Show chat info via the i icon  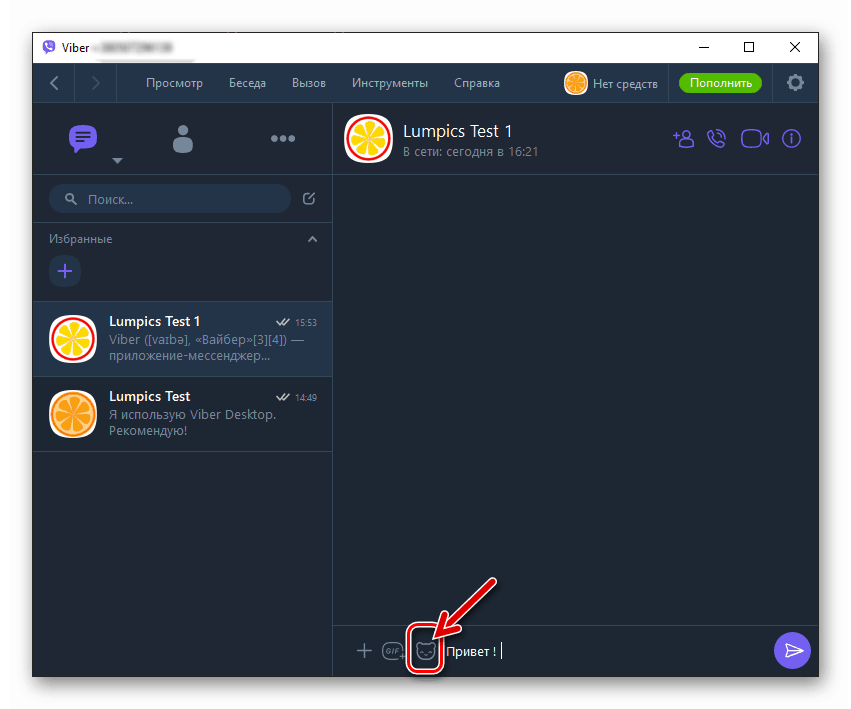point(791,139)
